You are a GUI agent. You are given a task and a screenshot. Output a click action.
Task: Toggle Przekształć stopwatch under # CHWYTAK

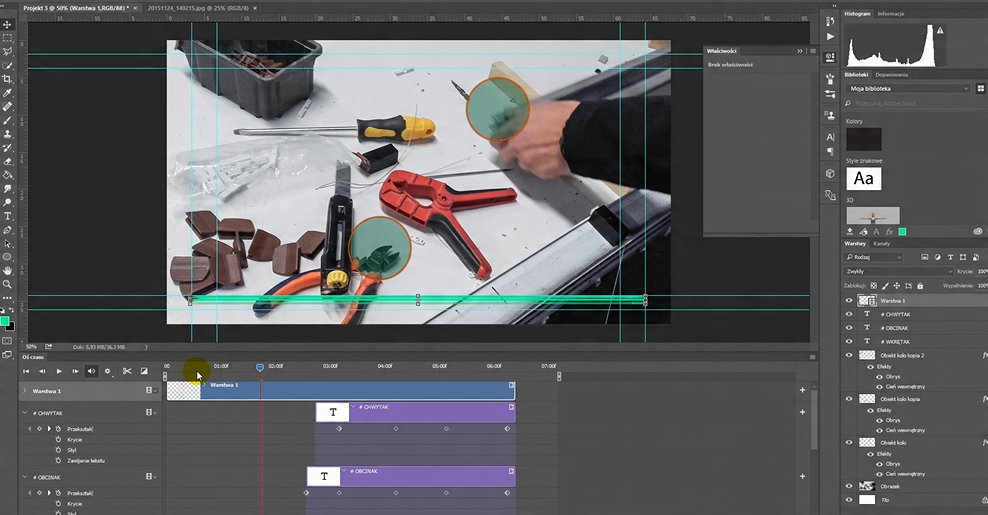tap(58, 429)
